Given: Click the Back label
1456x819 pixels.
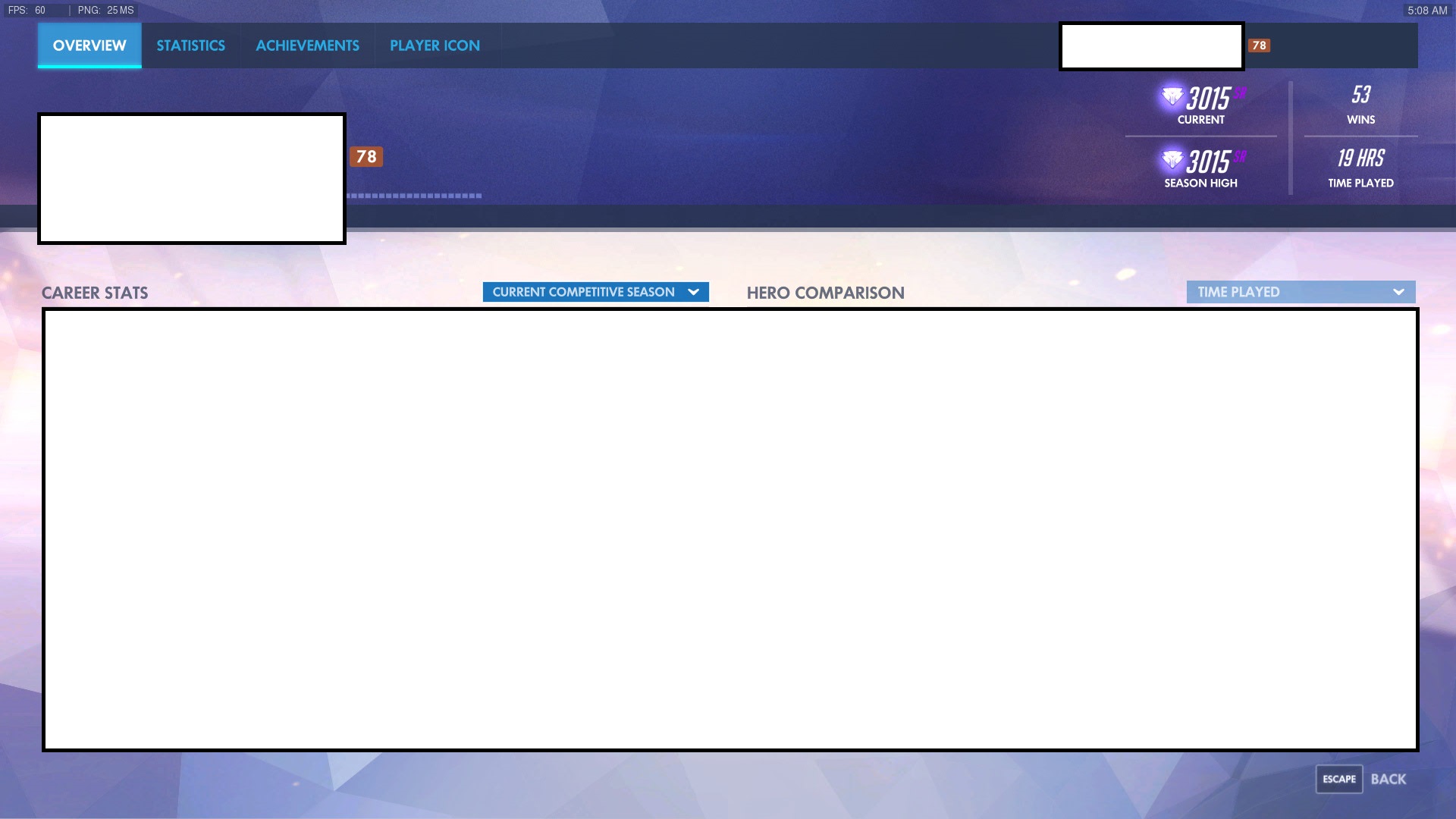Looking at the screenshot, I should 1389,780.
